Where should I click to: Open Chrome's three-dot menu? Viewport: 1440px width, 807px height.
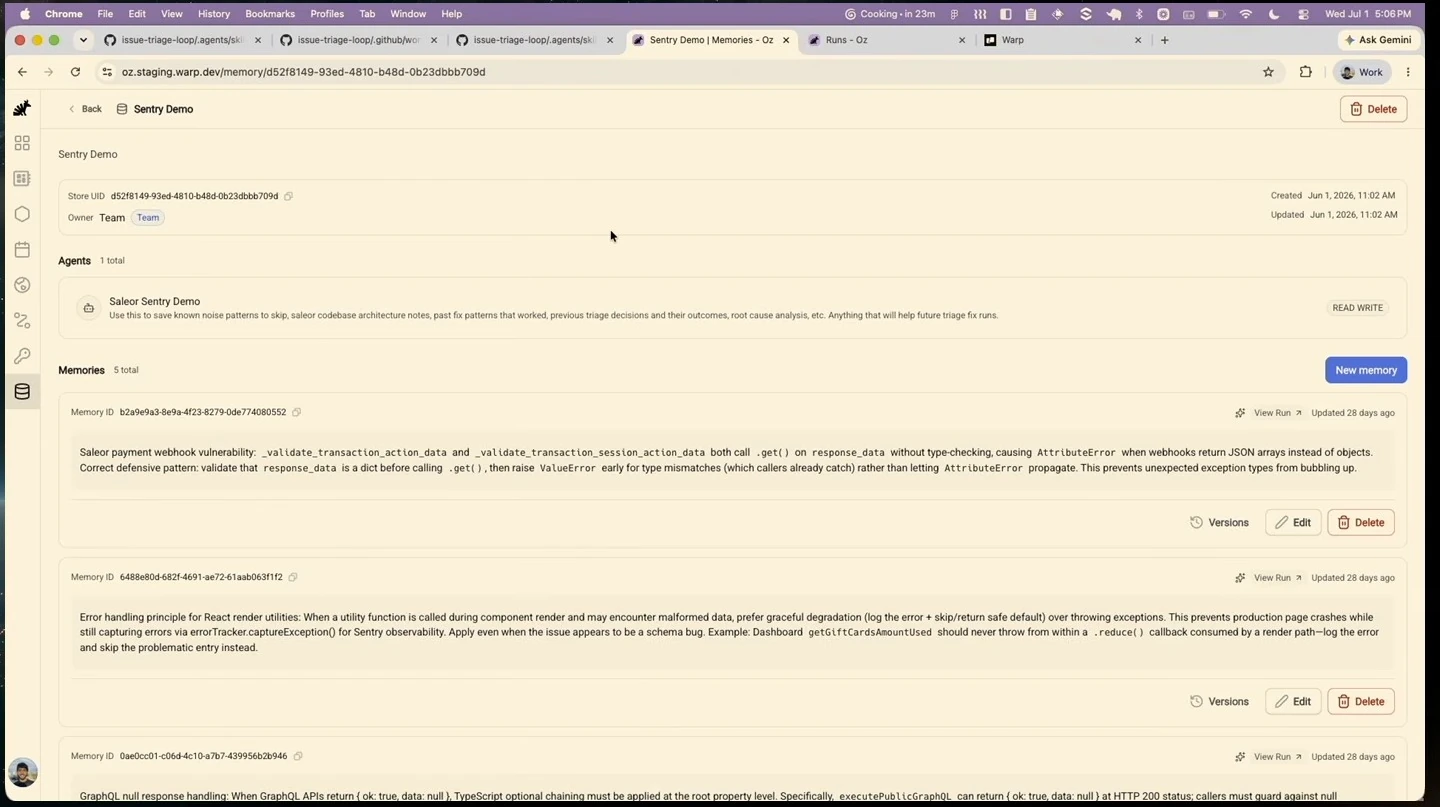1408,72
